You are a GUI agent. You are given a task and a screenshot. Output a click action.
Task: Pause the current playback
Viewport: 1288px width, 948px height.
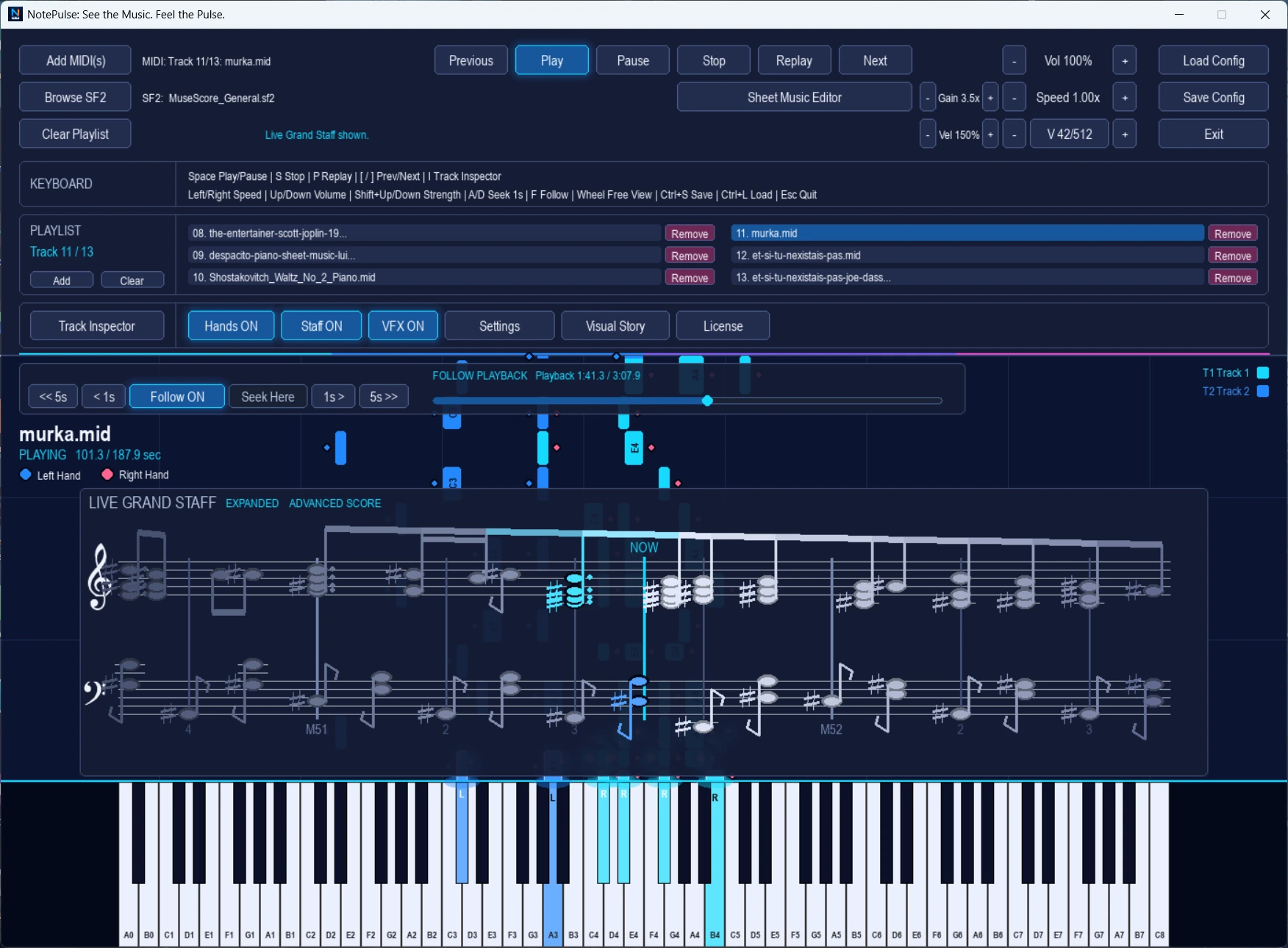point(633,60)
